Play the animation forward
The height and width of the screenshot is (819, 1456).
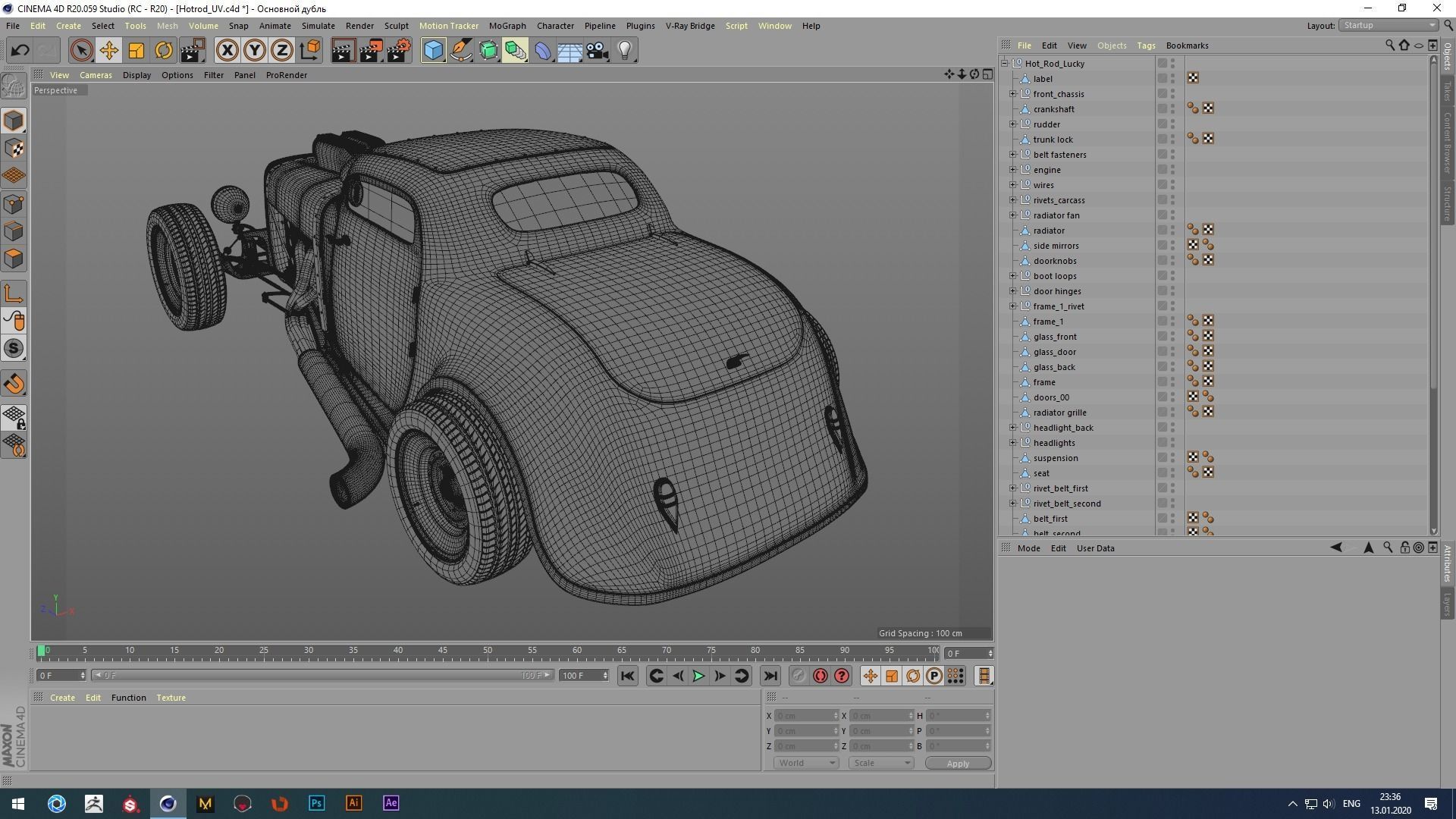(698, 676)
